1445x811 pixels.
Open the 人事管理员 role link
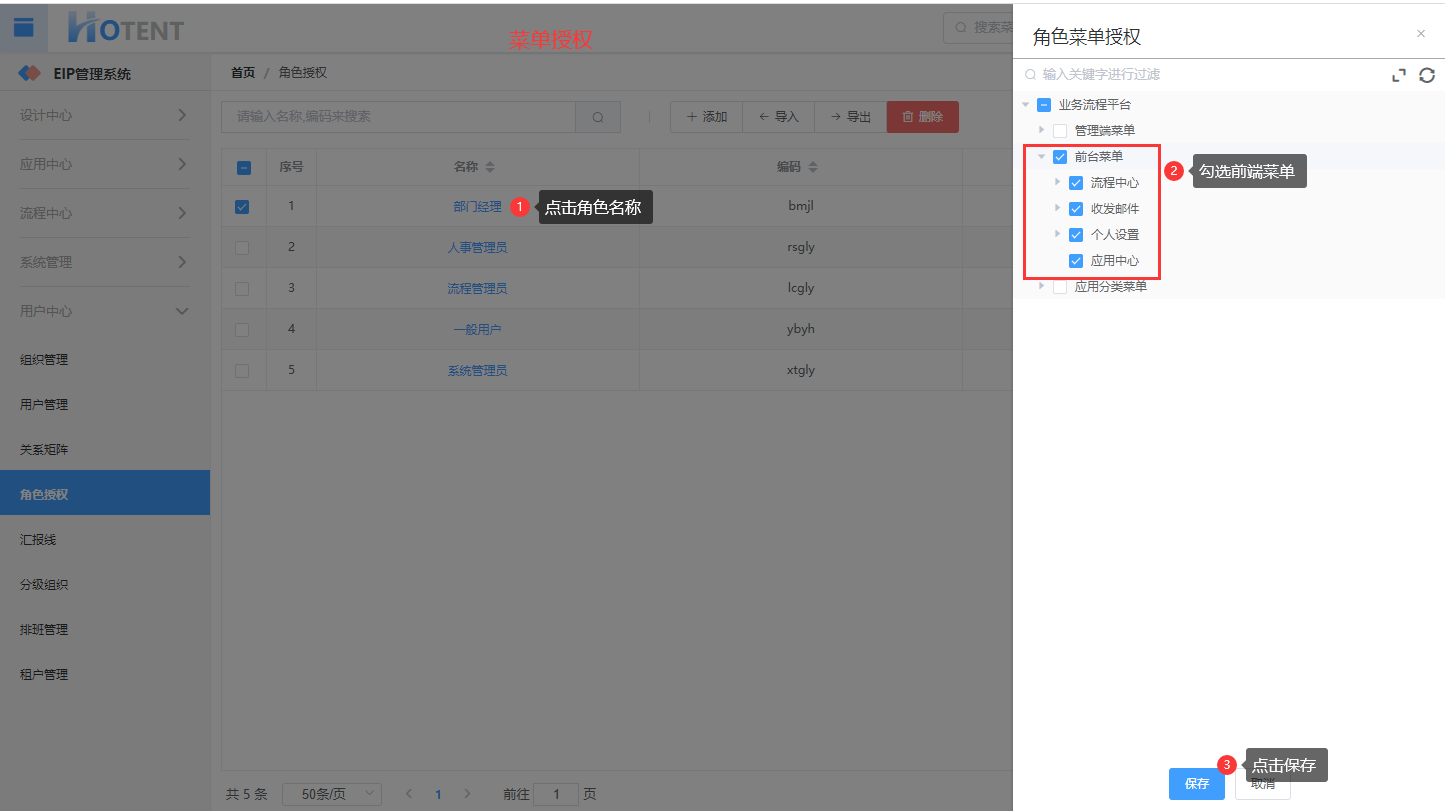[477, 248]
